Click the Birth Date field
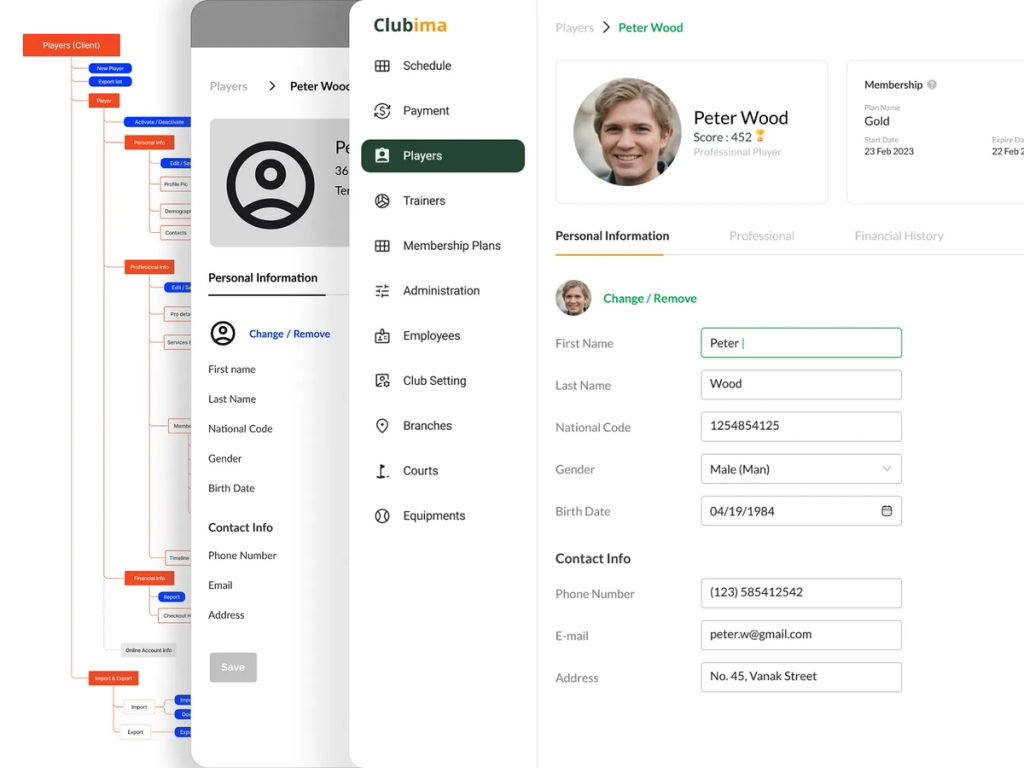Screen dimensions: 1024x768 pos(801,511)
